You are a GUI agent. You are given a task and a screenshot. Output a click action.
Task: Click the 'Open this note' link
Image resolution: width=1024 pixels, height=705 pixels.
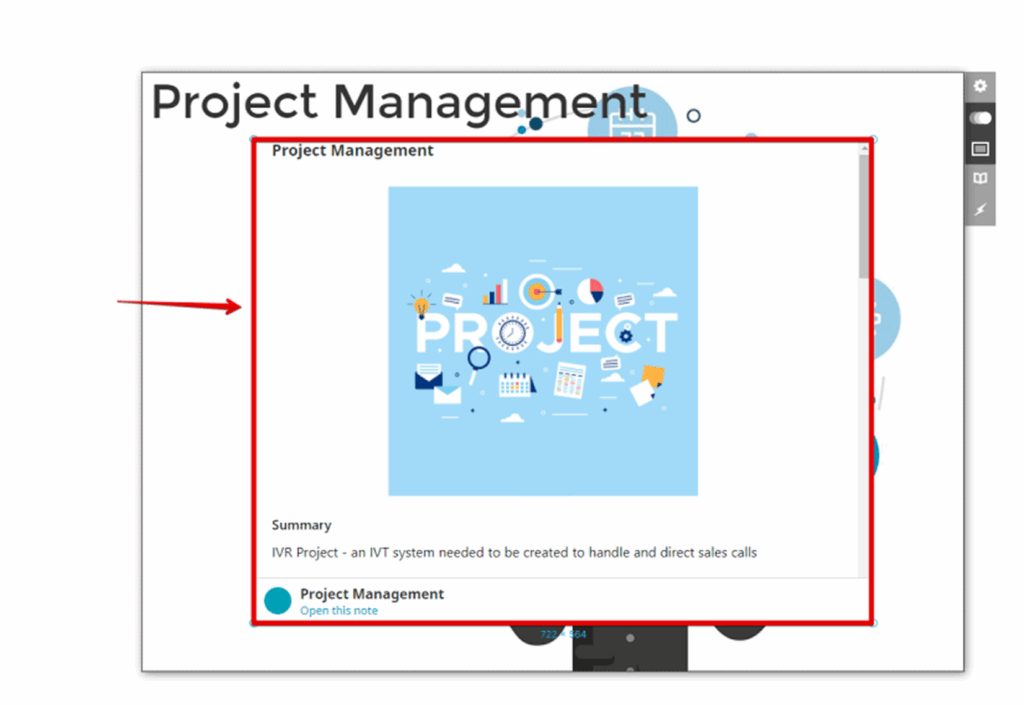coord(339,610)
